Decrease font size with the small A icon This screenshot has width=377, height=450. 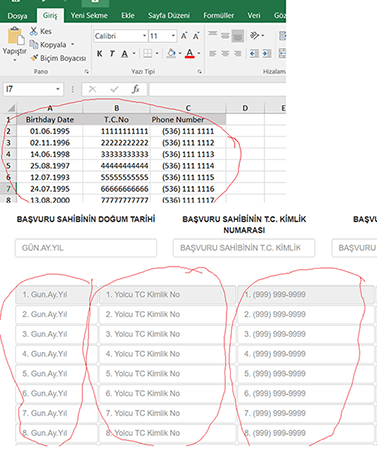point(196,36)
